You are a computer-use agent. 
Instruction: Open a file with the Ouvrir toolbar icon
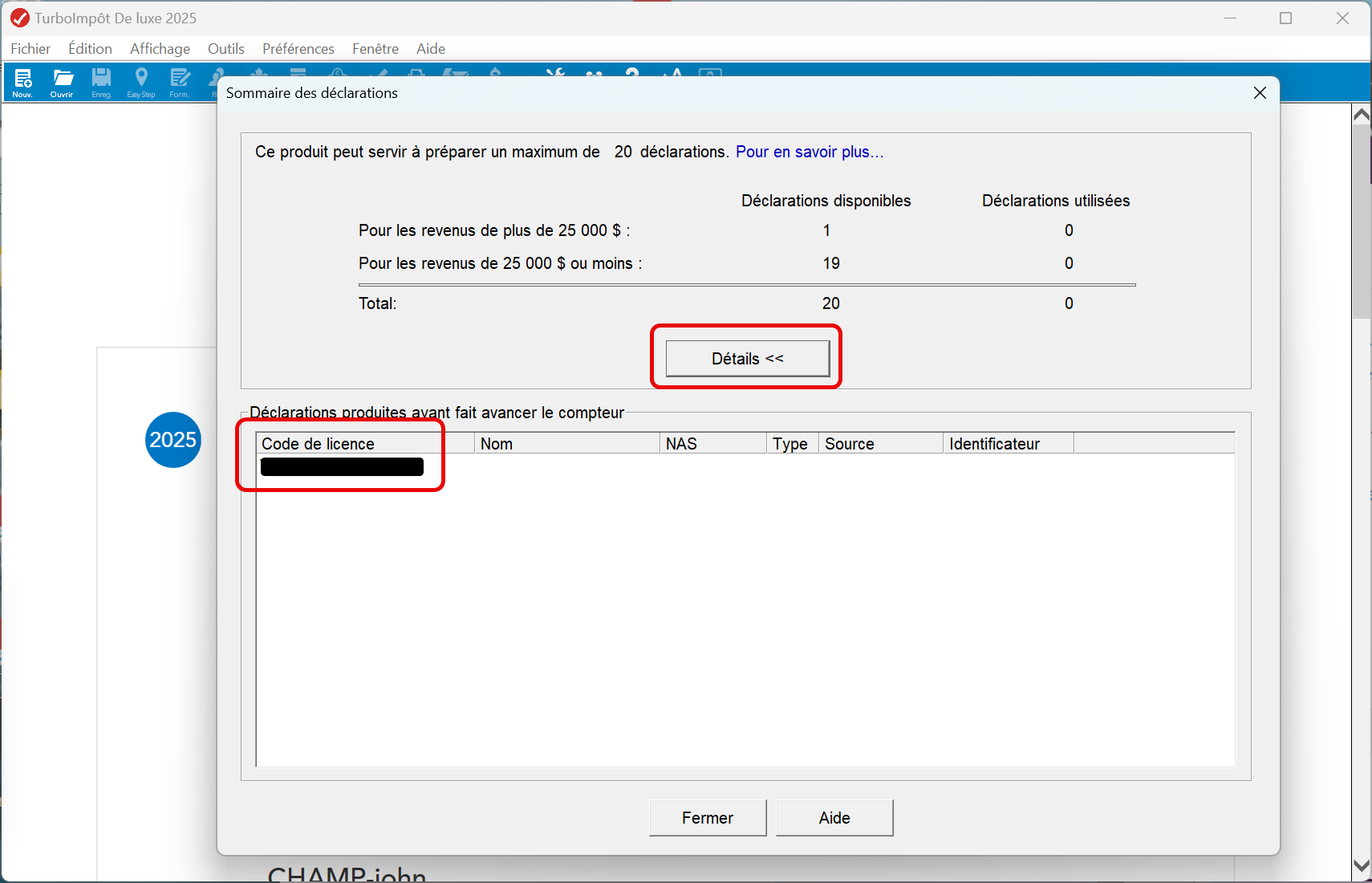click(x=62, y=83)
